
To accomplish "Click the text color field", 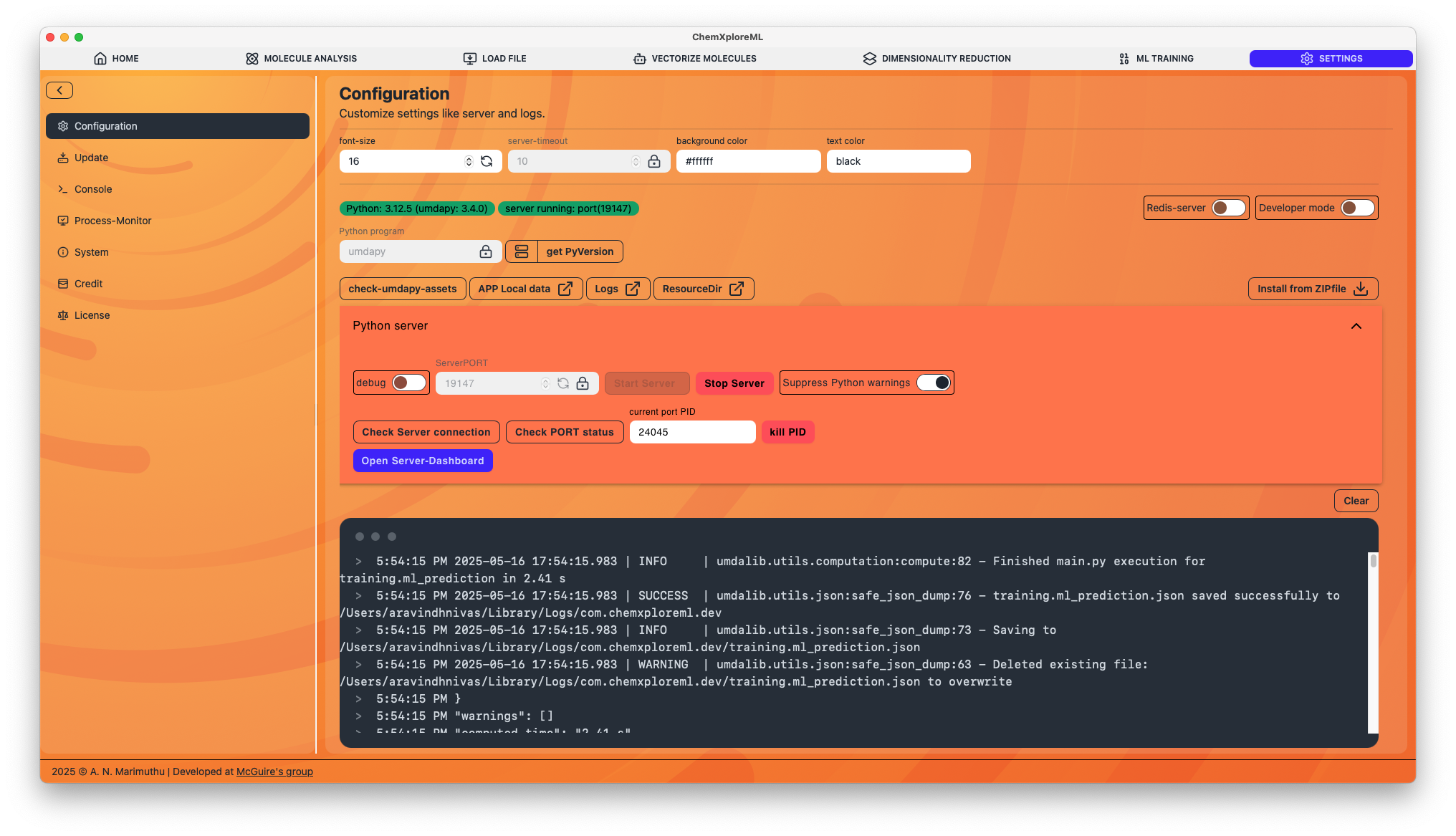I will pos(899,161).
